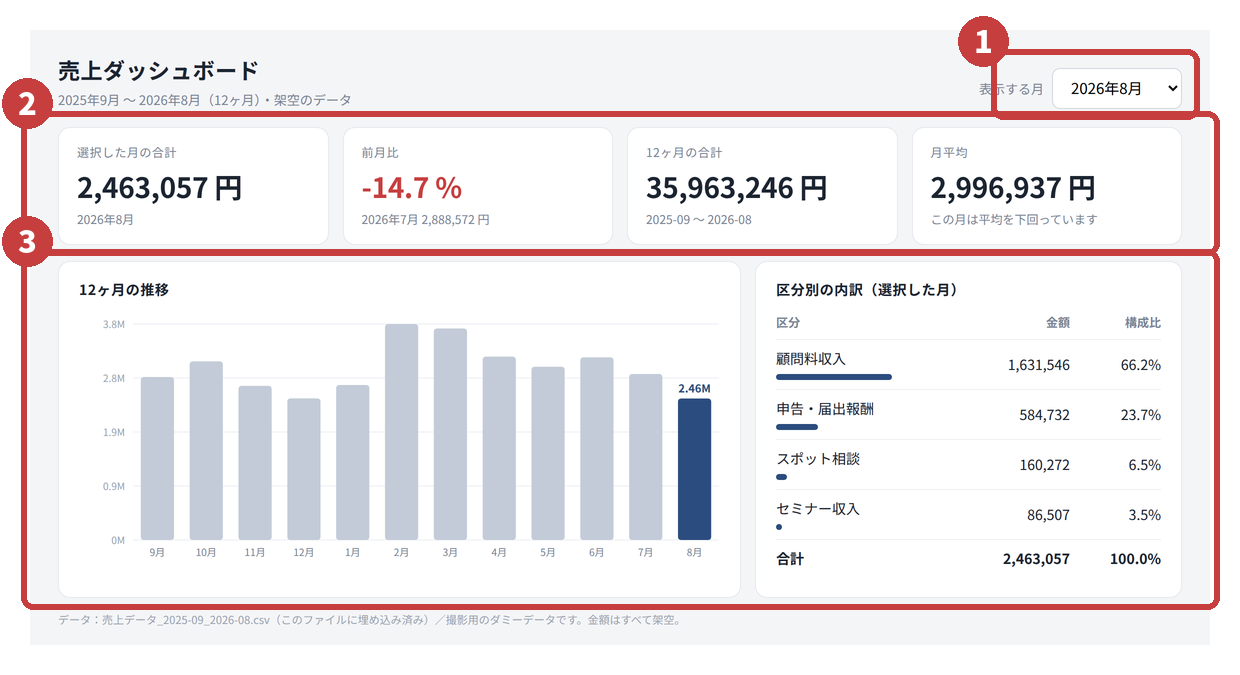This screenshot has width=1240, height=675.
Task: Click the 584,732 amount cell
Action: pos(1043,415)
